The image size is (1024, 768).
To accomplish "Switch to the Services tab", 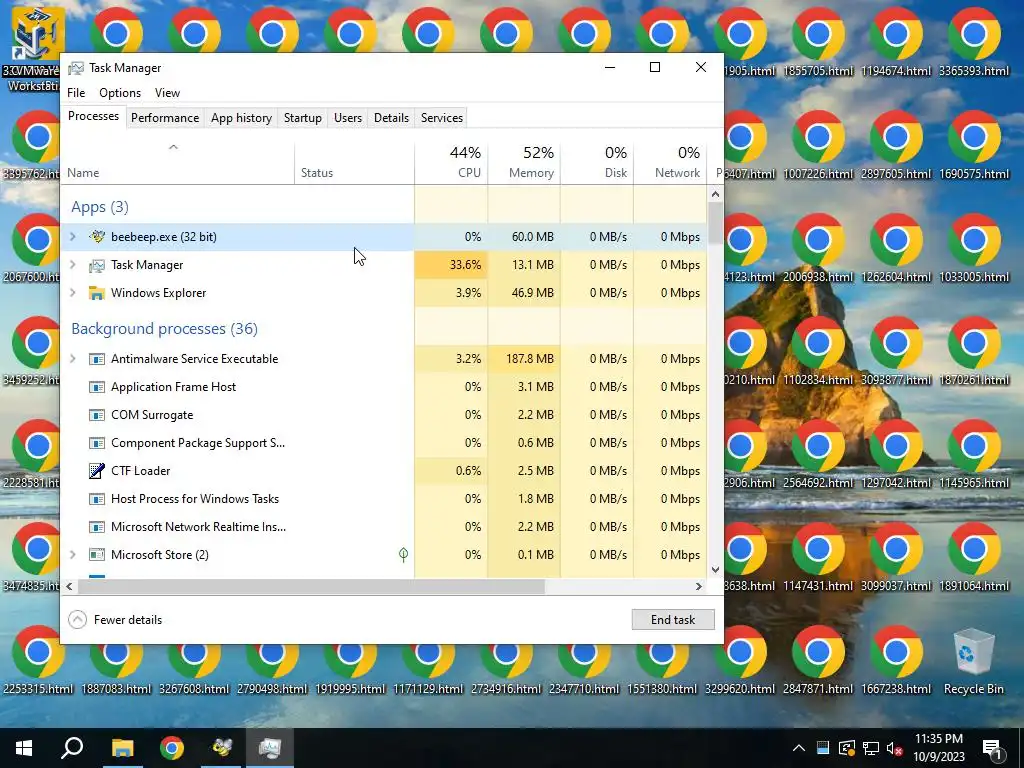I will [x=441, y=118].
